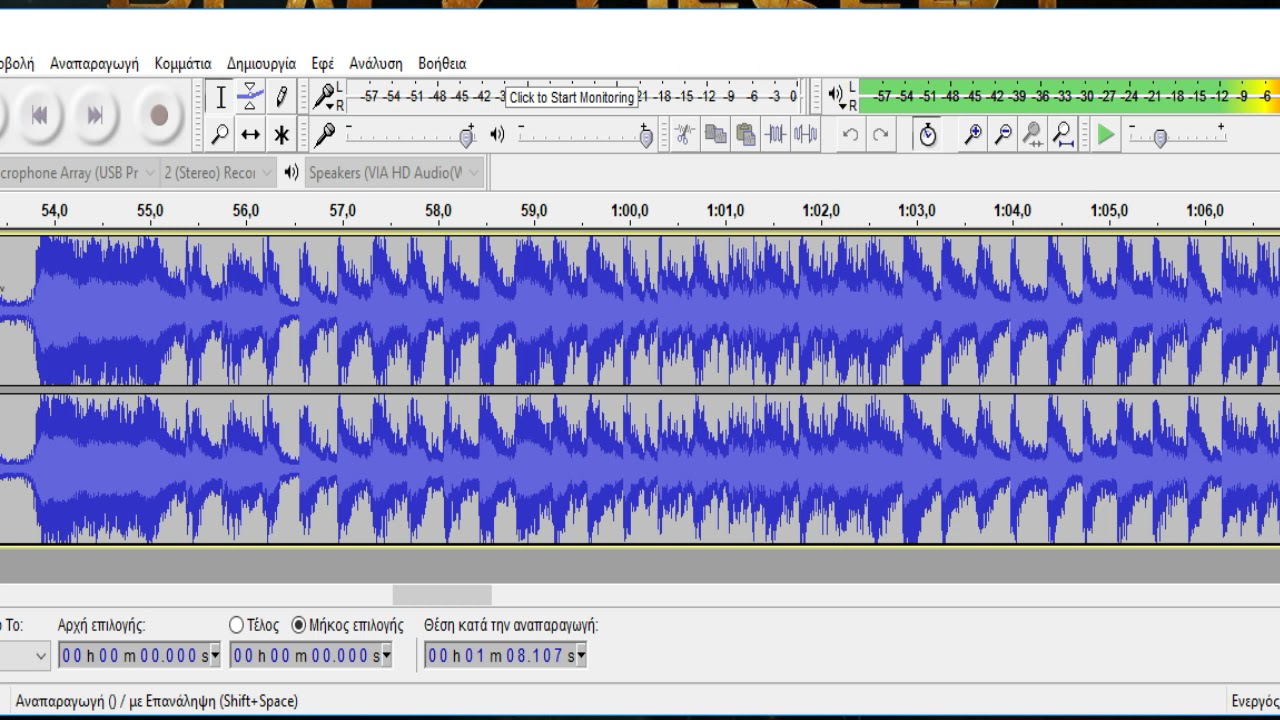Select the Envelope tool
The width and height of the screenshot is (1280, 720).
[x=250, y=97]
